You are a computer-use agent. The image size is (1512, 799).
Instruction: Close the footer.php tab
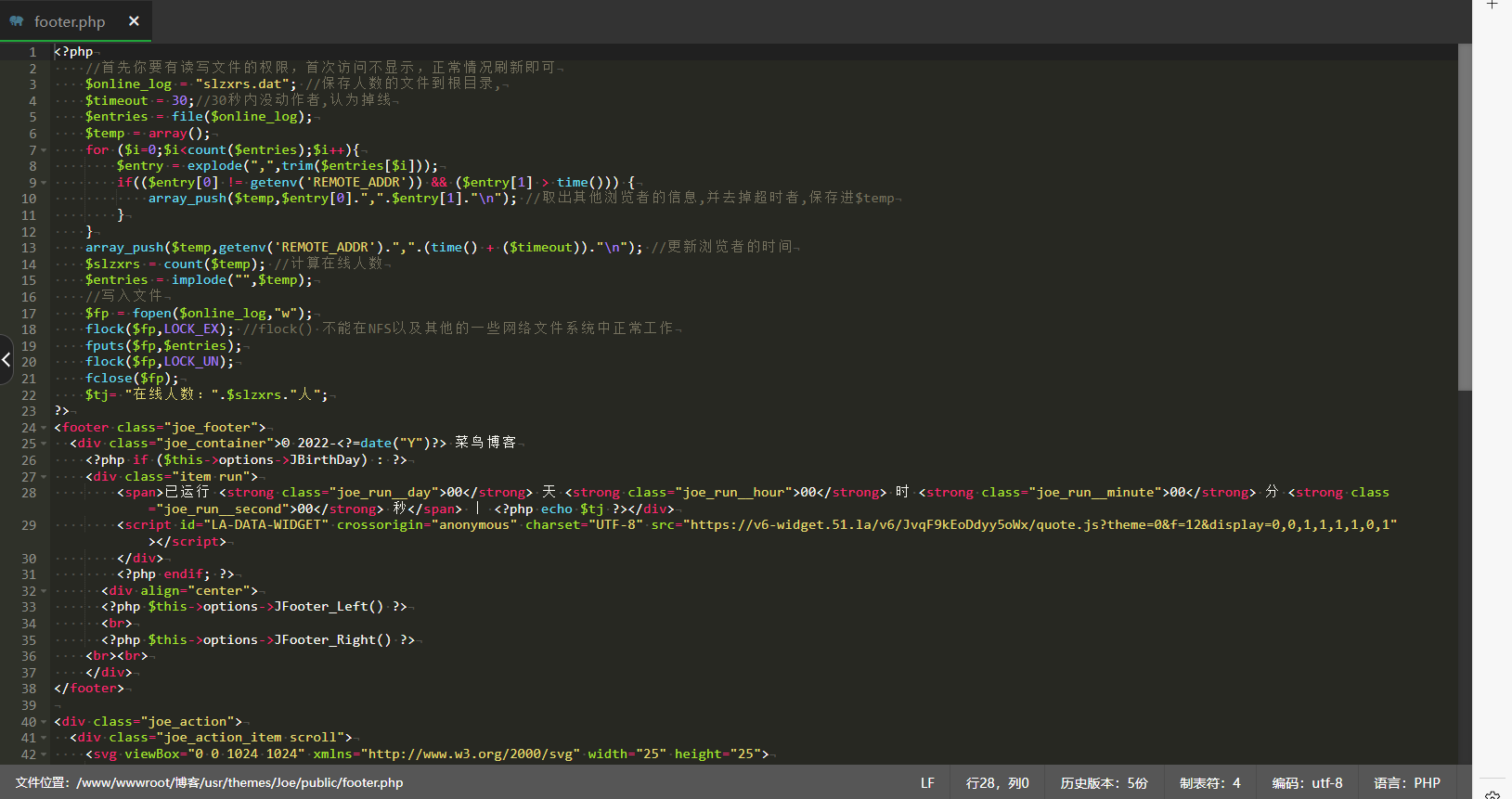134,20
